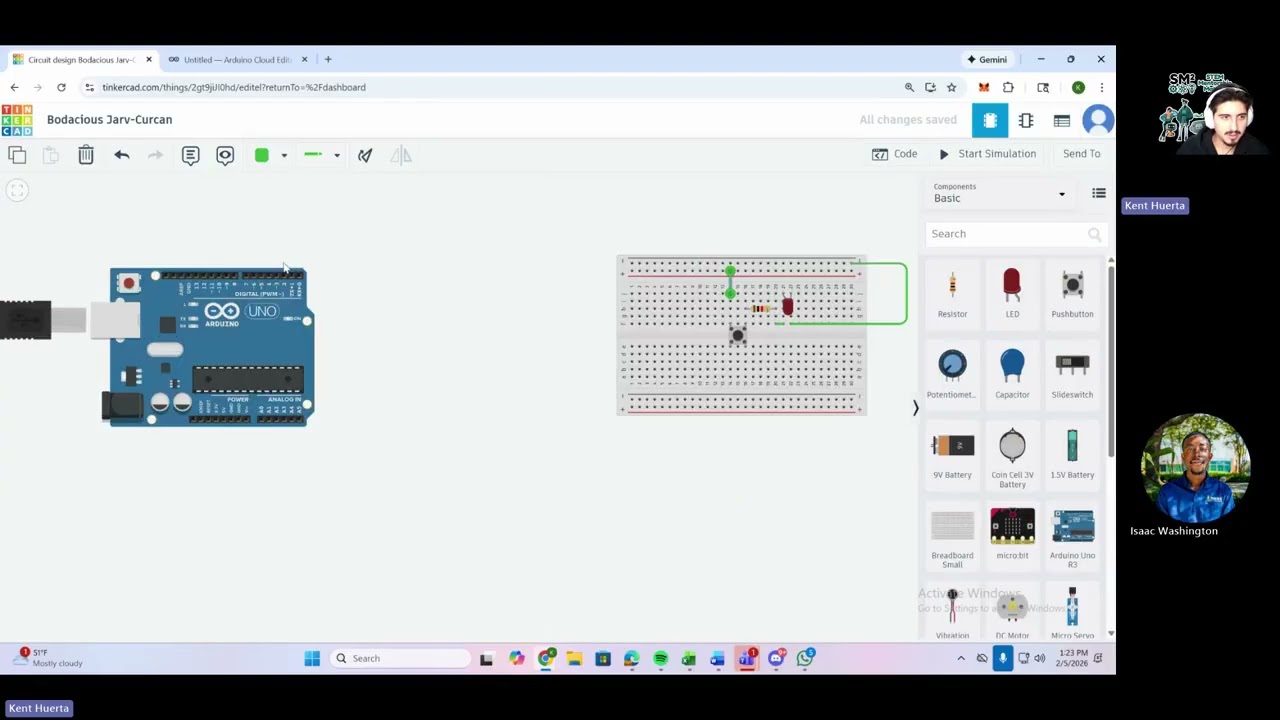The width and height of the screenshot is (1280, 720).
Task: Open the Code editor panel
Action: 895,154
